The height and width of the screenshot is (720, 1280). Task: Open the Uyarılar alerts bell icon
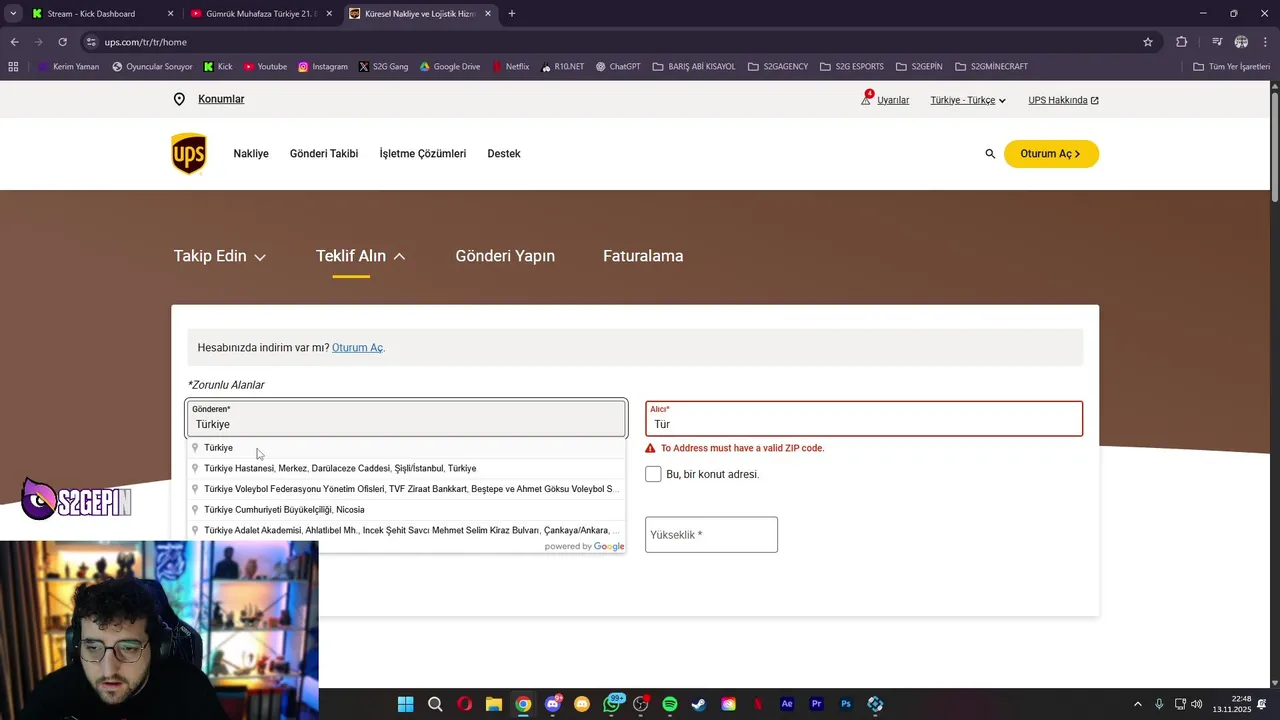coord(867,99)
